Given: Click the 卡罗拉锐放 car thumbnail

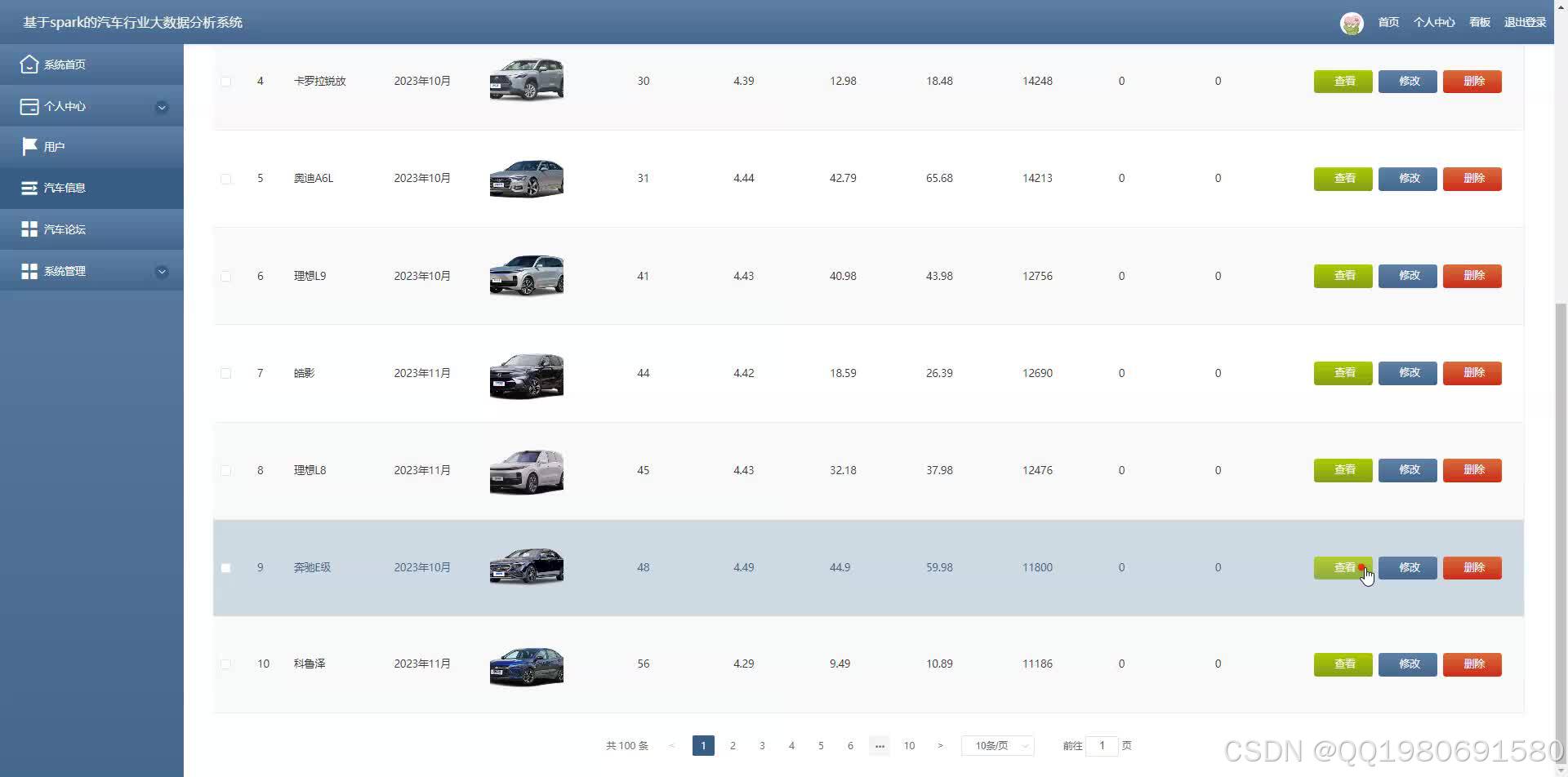Looking at the screenshot, I should tap(527, 80).
